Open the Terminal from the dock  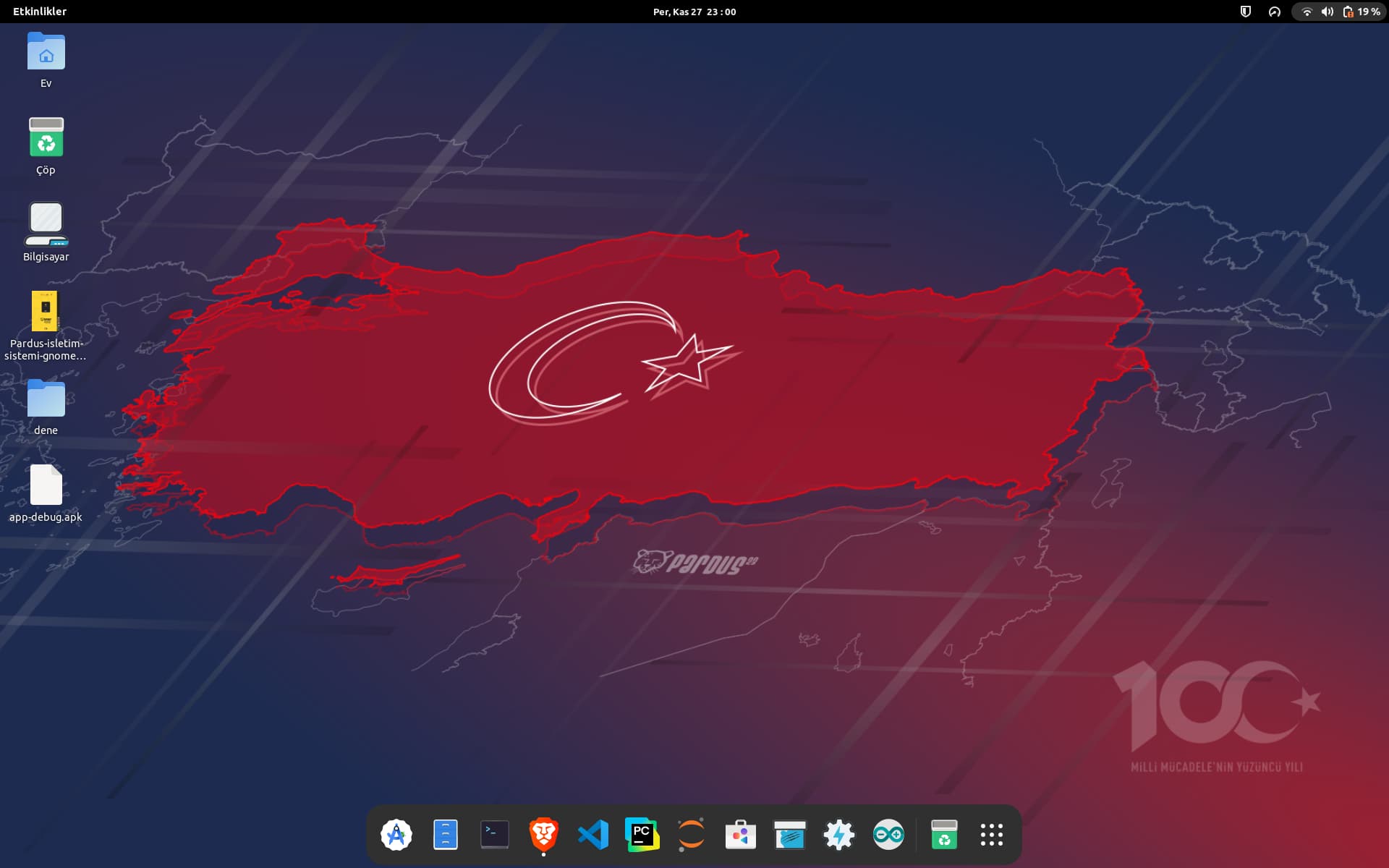495,835
